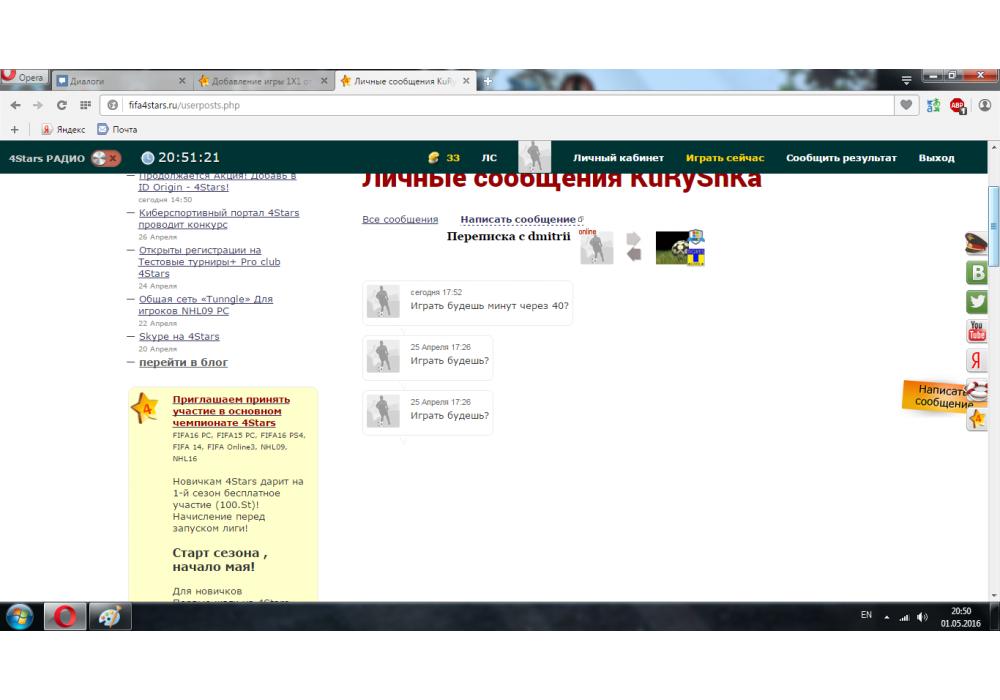Image resolution: width=1000 pixels, height=700 pixels.
Task: Expand the 'Написать сообщение' form link
Action: pyautogui.click(x=518, y=219)
